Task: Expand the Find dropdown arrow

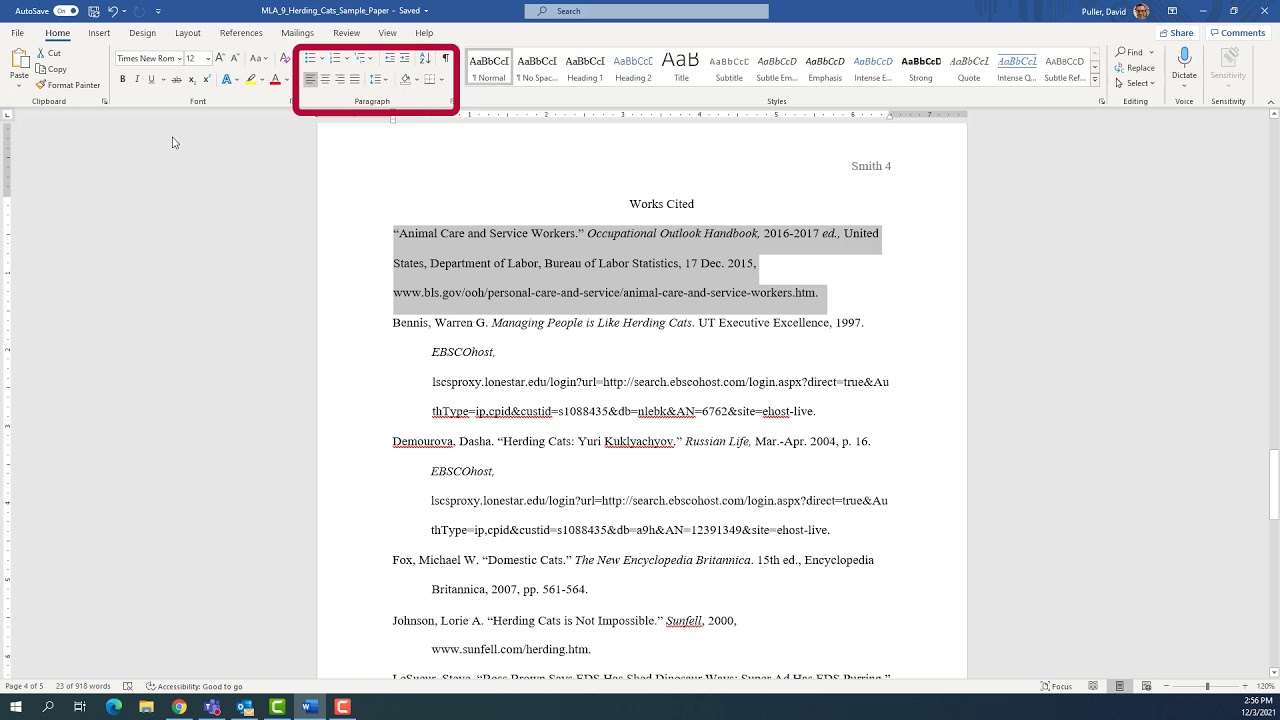Action: 1152,53
